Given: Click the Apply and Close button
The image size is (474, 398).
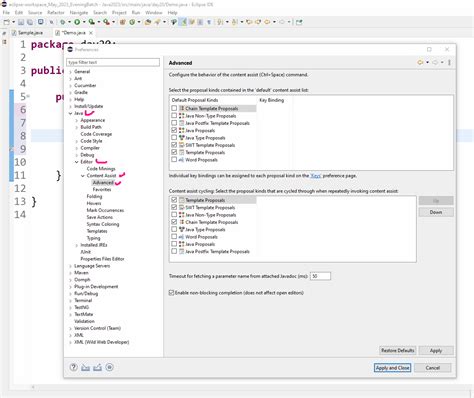Looking at the screenshot, I should (392, 368).
